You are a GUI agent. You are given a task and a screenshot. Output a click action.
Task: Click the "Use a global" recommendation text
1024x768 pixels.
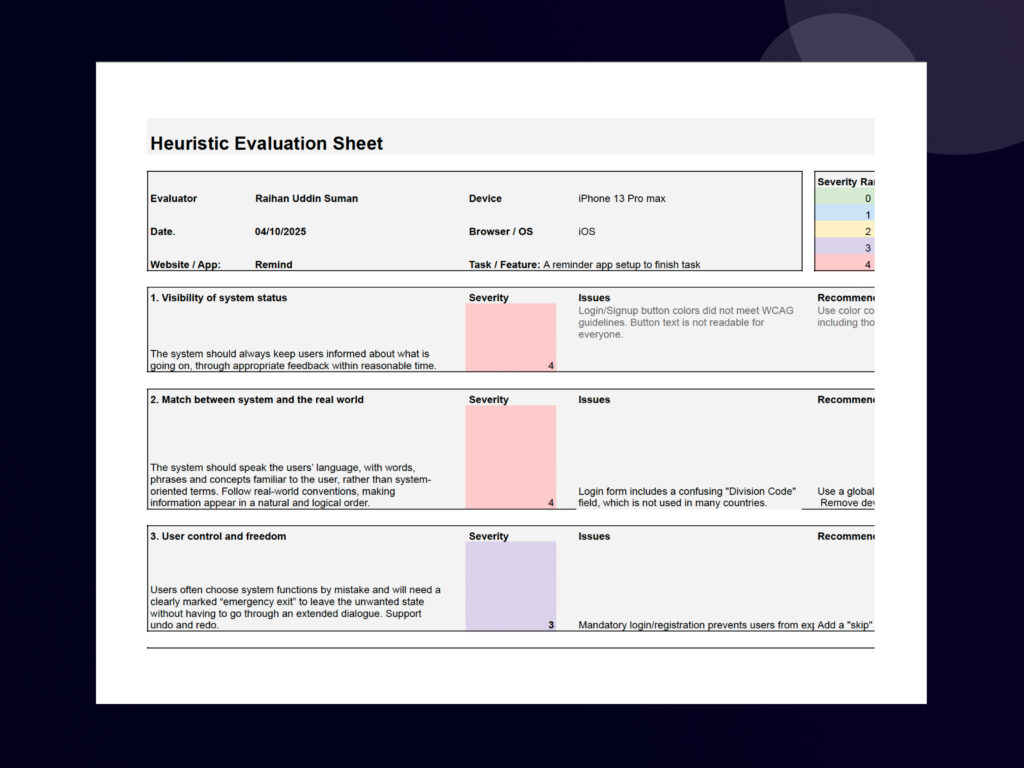click(846, 497)
